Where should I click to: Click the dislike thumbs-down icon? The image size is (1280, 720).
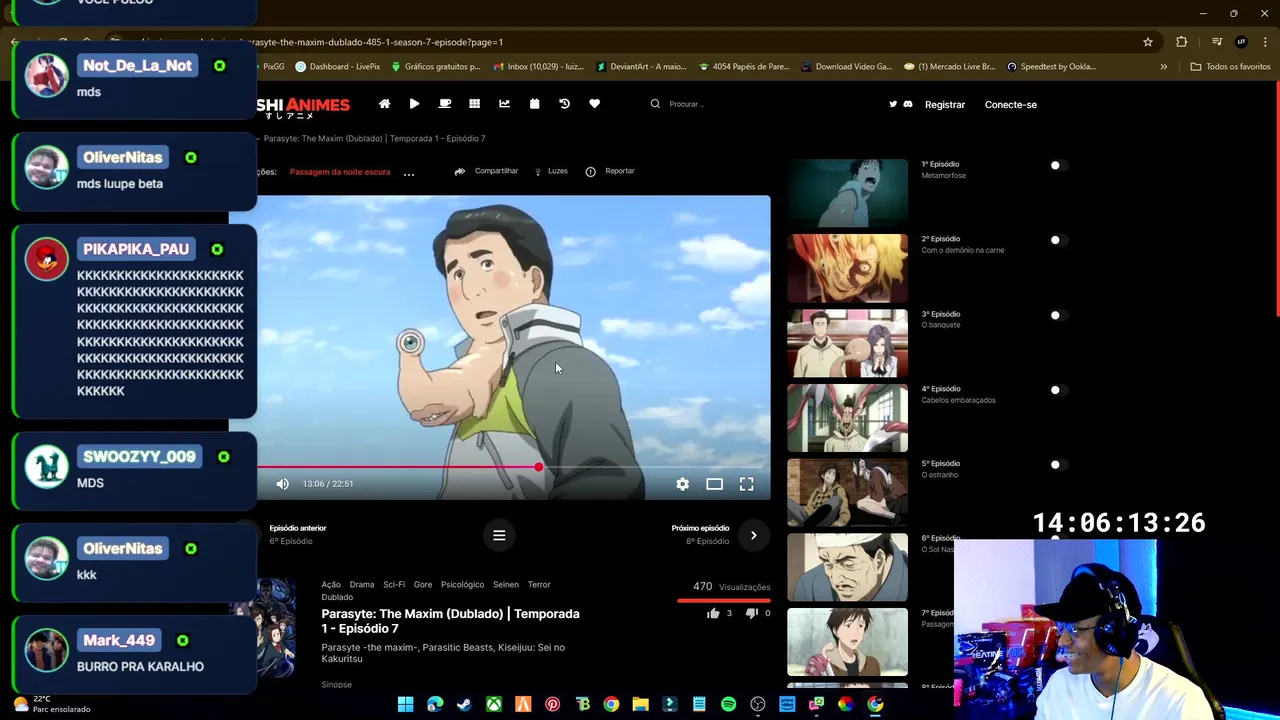coord(752,613)
